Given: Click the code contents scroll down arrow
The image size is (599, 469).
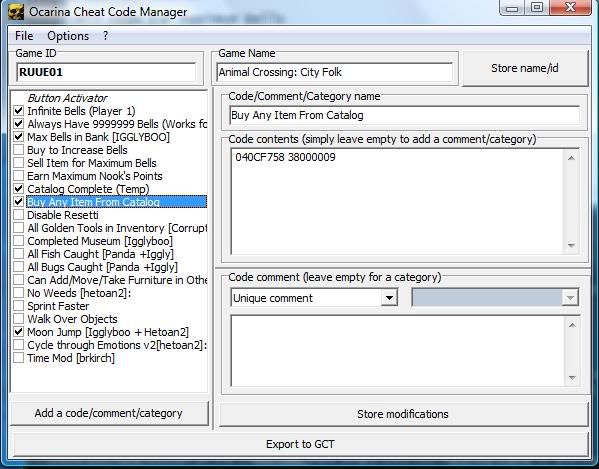Looking at the screenshot, I should coord(571,245).
